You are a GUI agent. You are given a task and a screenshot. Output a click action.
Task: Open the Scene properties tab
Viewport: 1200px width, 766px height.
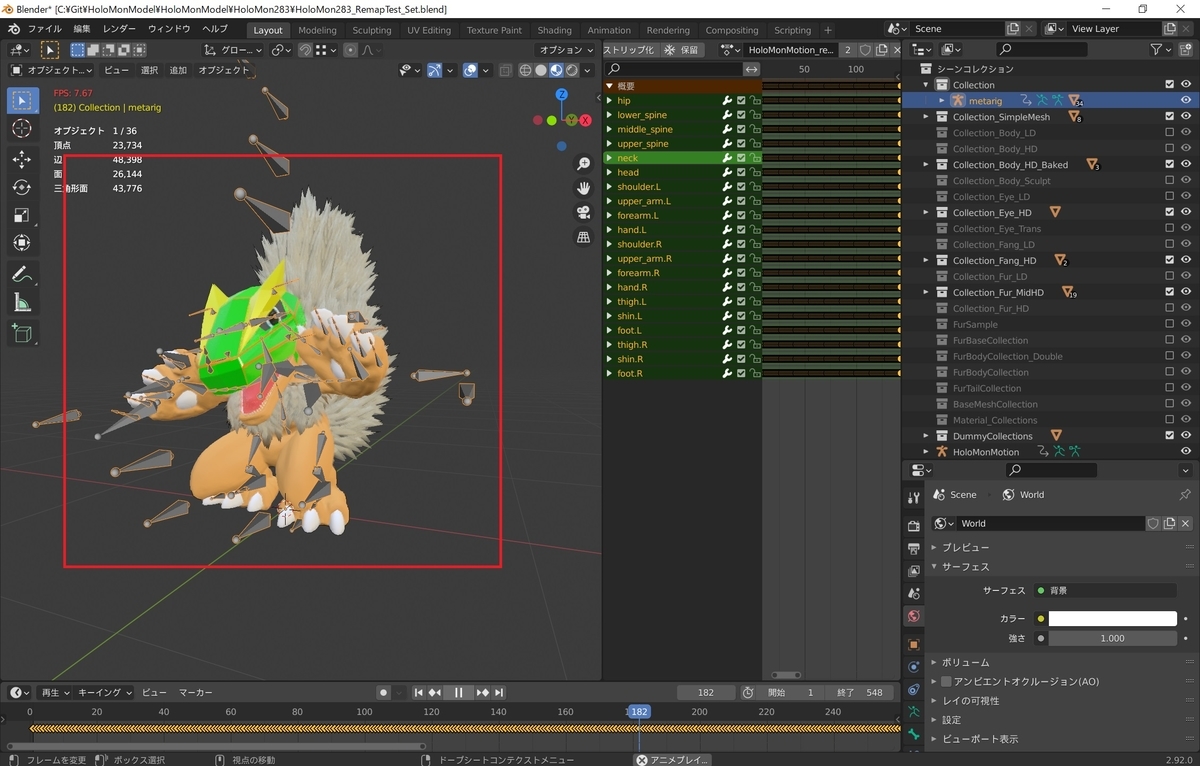click(x=913, y=594)
